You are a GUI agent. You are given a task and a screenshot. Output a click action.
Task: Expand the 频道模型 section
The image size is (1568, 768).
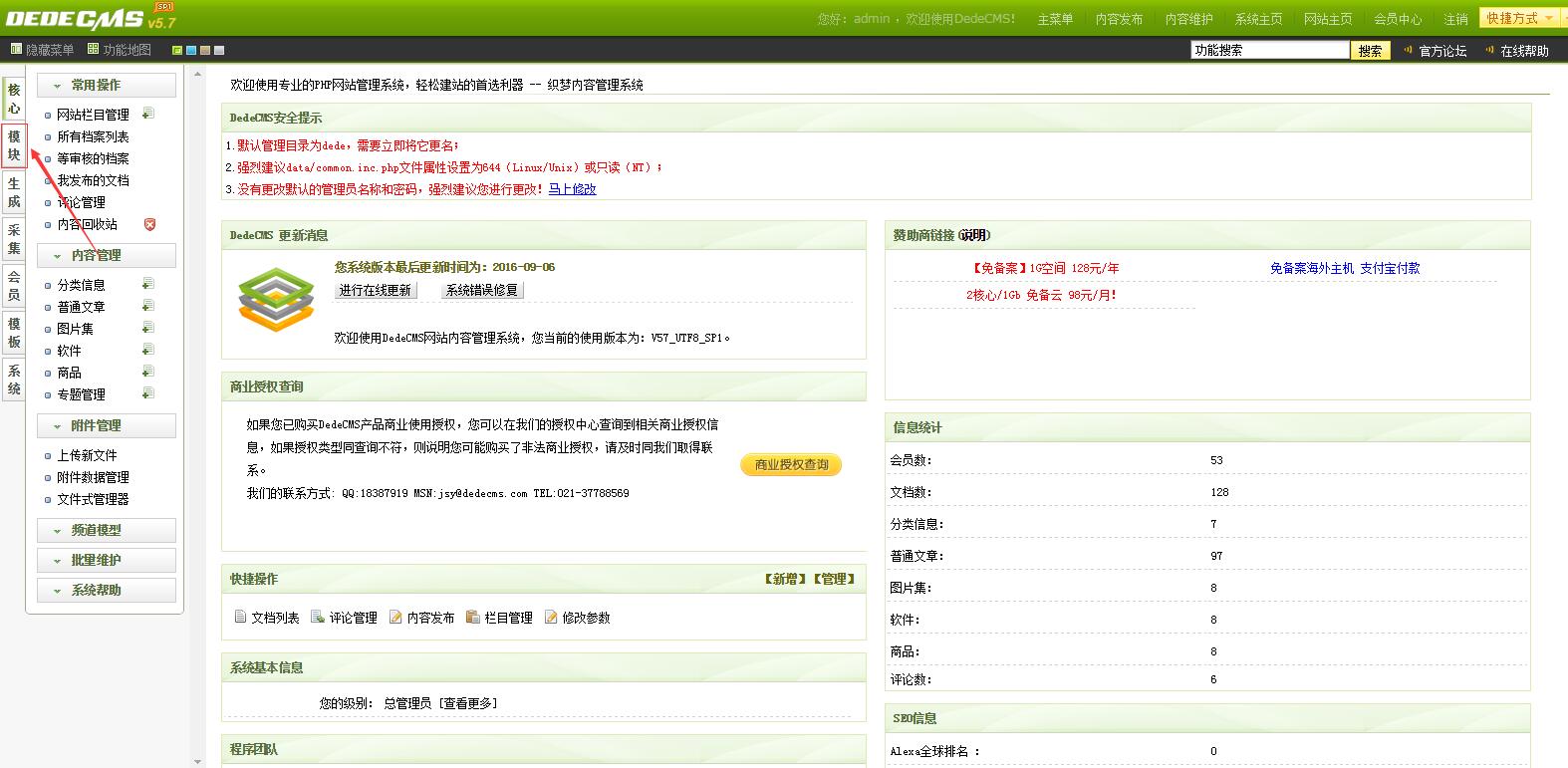[107, 531]
